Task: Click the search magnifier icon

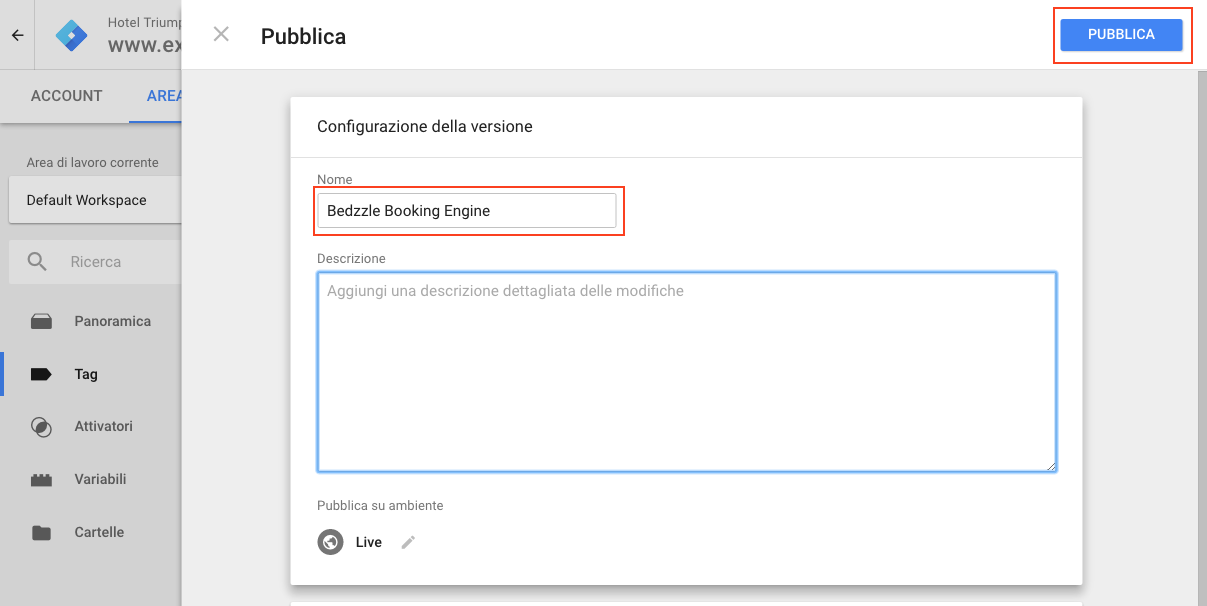Action: click(37, 262)
